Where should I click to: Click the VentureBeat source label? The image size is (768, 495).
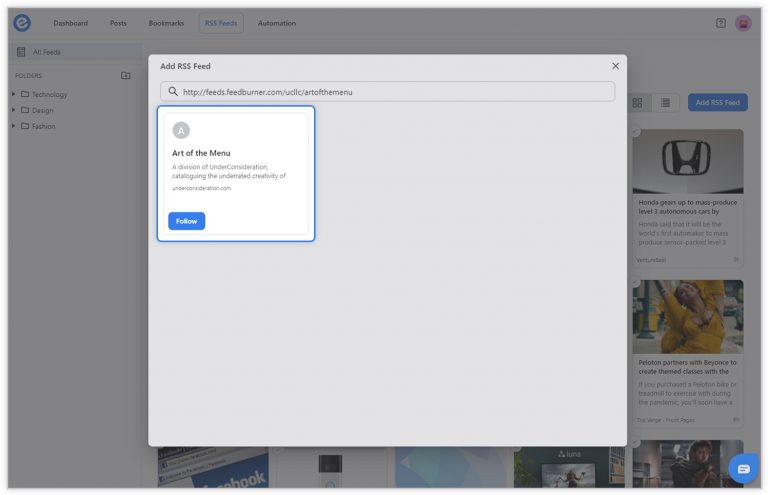tap(651, 260)
